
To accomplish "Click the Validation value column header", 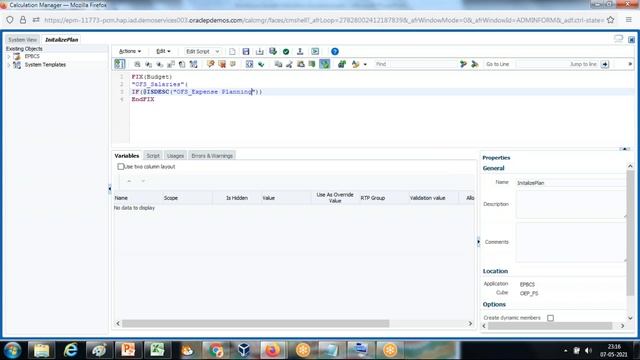I will click(427, 198).
